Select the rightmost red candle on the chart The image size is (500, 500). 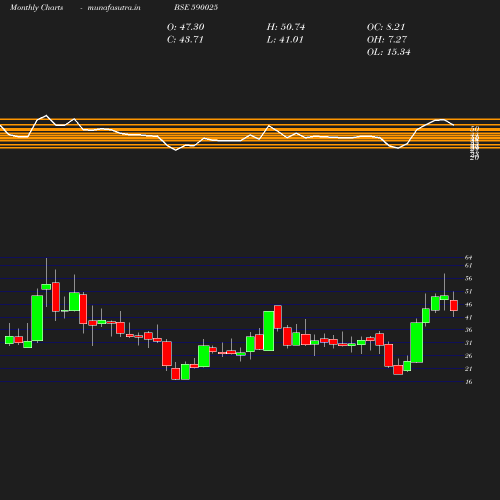pos(454,305)
